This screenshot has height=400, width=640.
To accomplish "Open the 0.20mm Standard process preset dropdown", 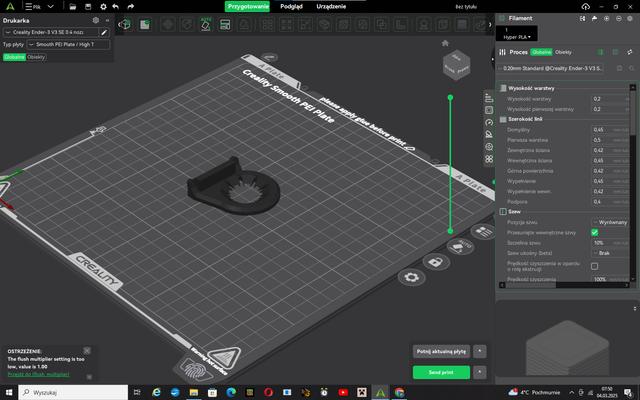I will pos(551,68).
